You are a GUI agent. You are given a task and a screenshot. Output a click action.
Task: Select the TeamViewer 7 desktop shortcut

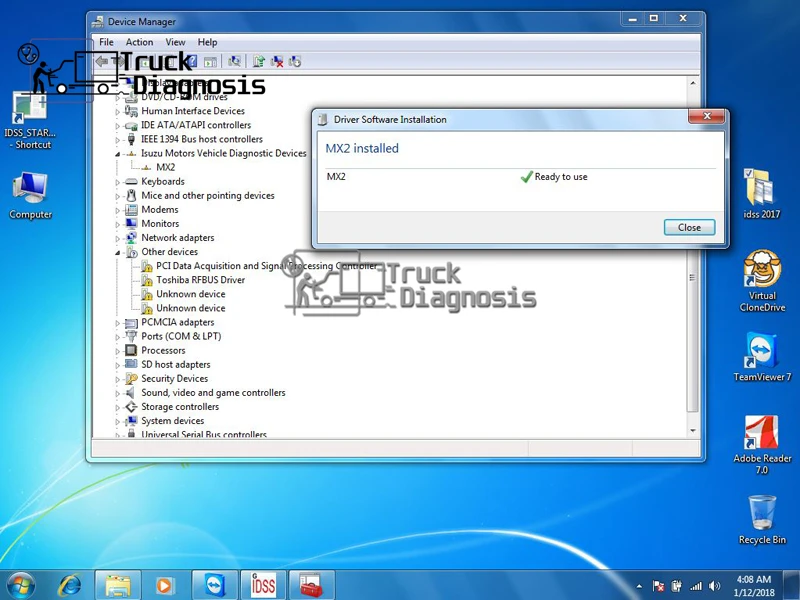(x=762, y=357)
